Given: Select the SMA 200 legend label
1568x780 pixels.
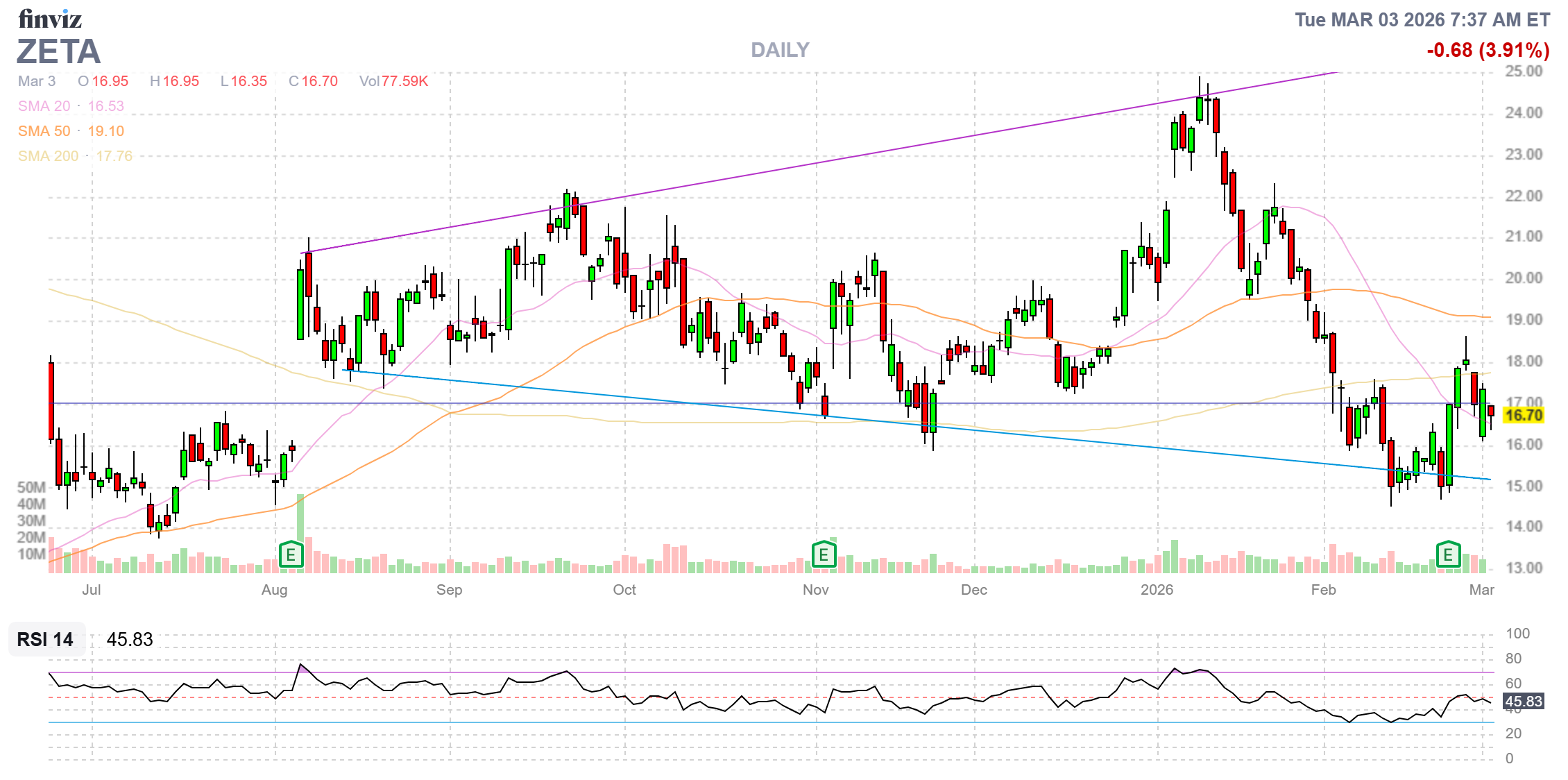Looking at the screenshot, I should [x=48, y=156].
